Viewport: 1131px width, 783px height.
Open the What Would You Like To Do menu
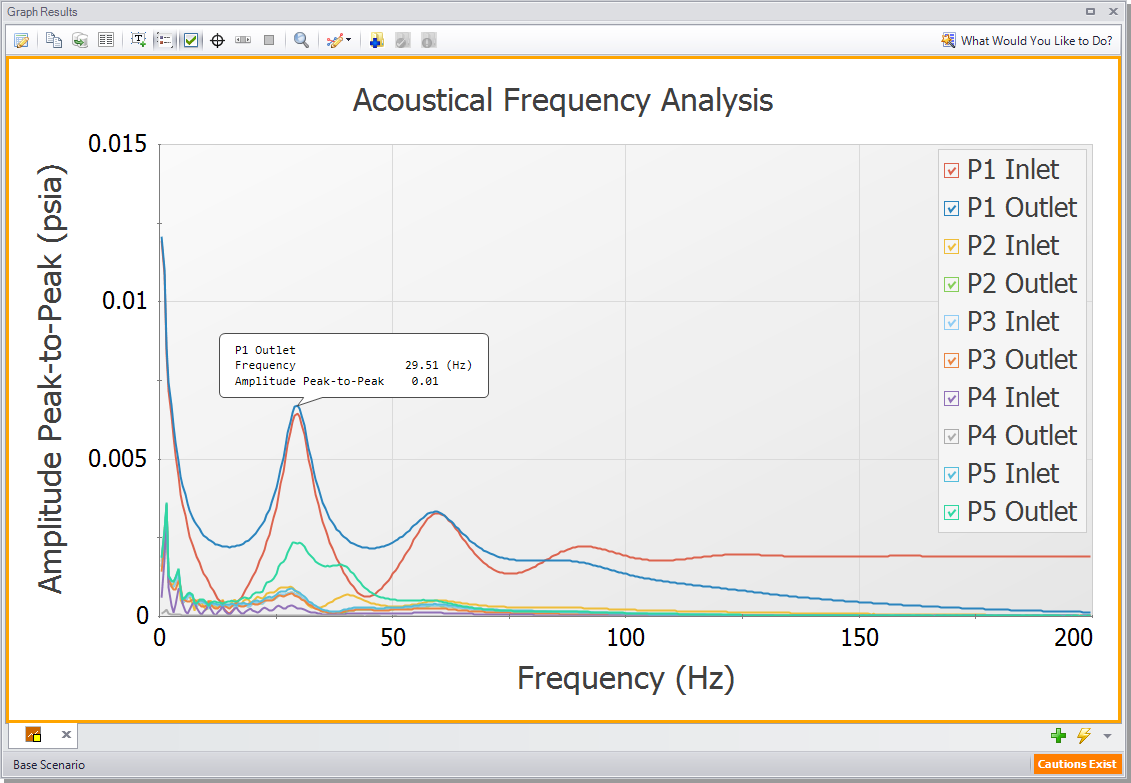pos(1027,40)
